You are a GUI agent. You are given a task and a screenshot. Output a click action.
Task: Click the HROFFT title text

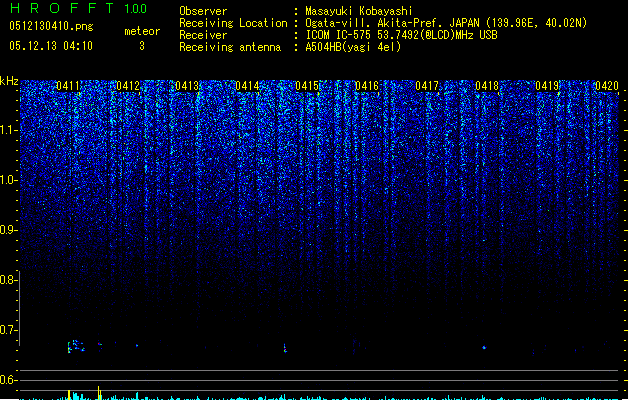62,8
